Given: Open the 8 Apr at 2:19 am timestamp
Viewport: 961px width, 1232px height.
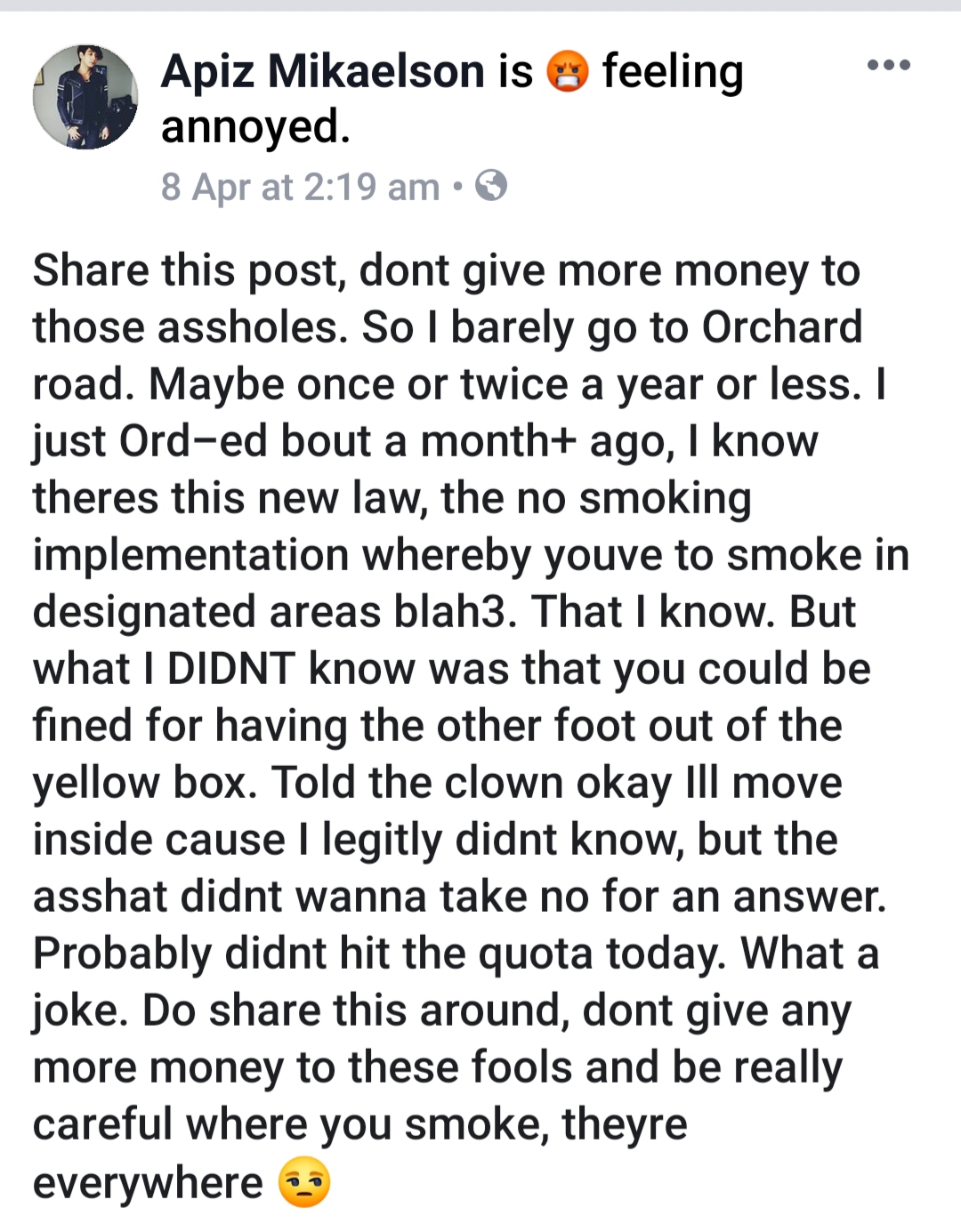Looking at the screenshot, I should pyautogui.click(x=301, y=187).
